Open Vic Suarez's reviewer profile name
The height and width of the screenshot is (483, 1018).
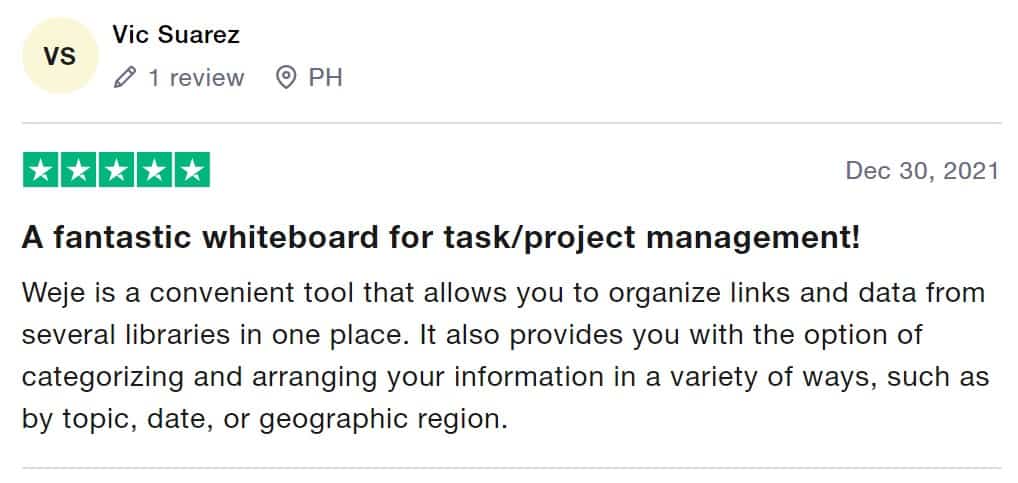coord(176,35)
